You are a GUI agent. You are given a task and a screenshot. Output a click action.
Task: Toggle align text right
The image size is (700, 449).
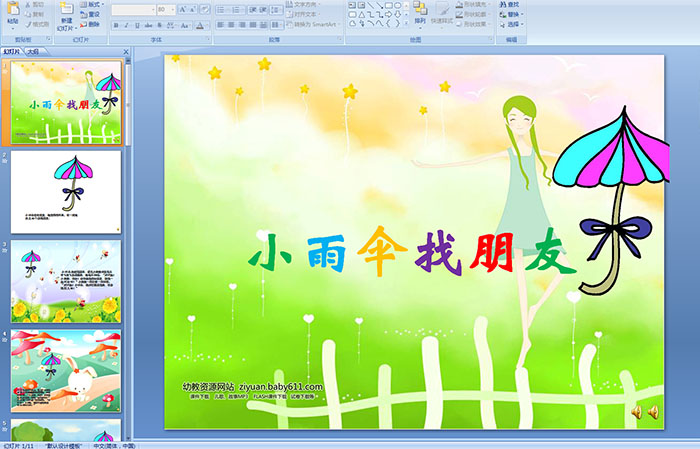[242, 25]
